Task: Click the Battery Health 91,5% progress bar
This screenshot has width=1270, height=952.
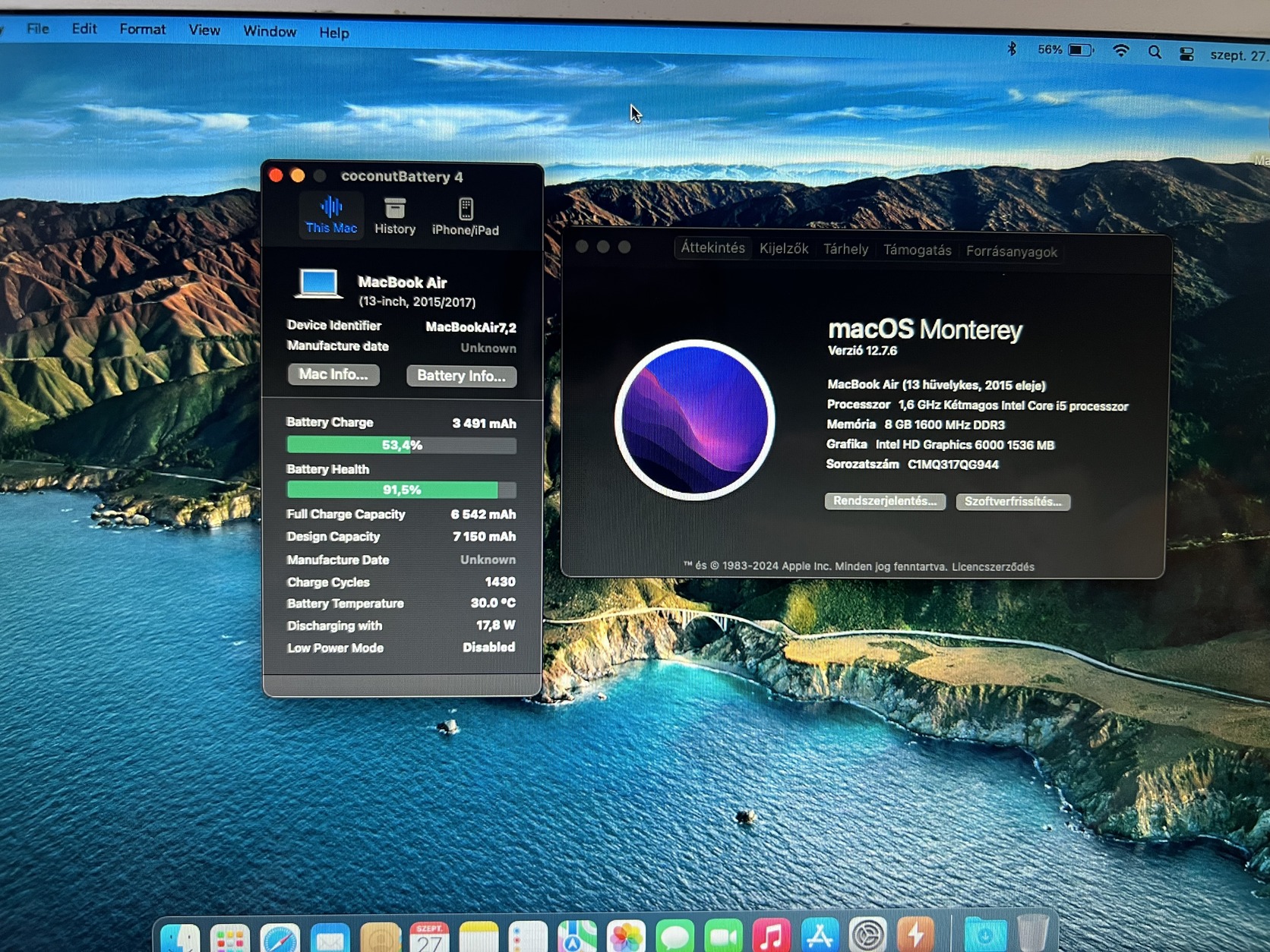Action: [x=401, y=490]
